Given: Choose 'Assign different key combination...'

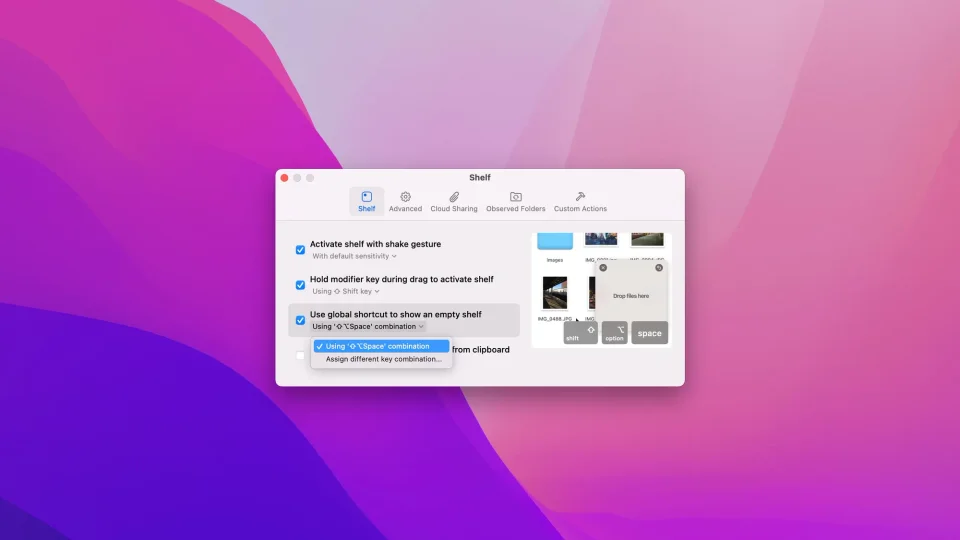Looking at the screenshot, I should [x=381, y=359].
